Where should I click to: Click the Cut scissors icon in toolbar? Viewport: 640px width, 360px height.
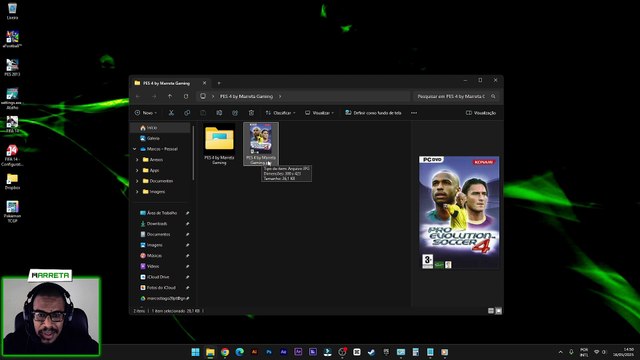point(171,113)
